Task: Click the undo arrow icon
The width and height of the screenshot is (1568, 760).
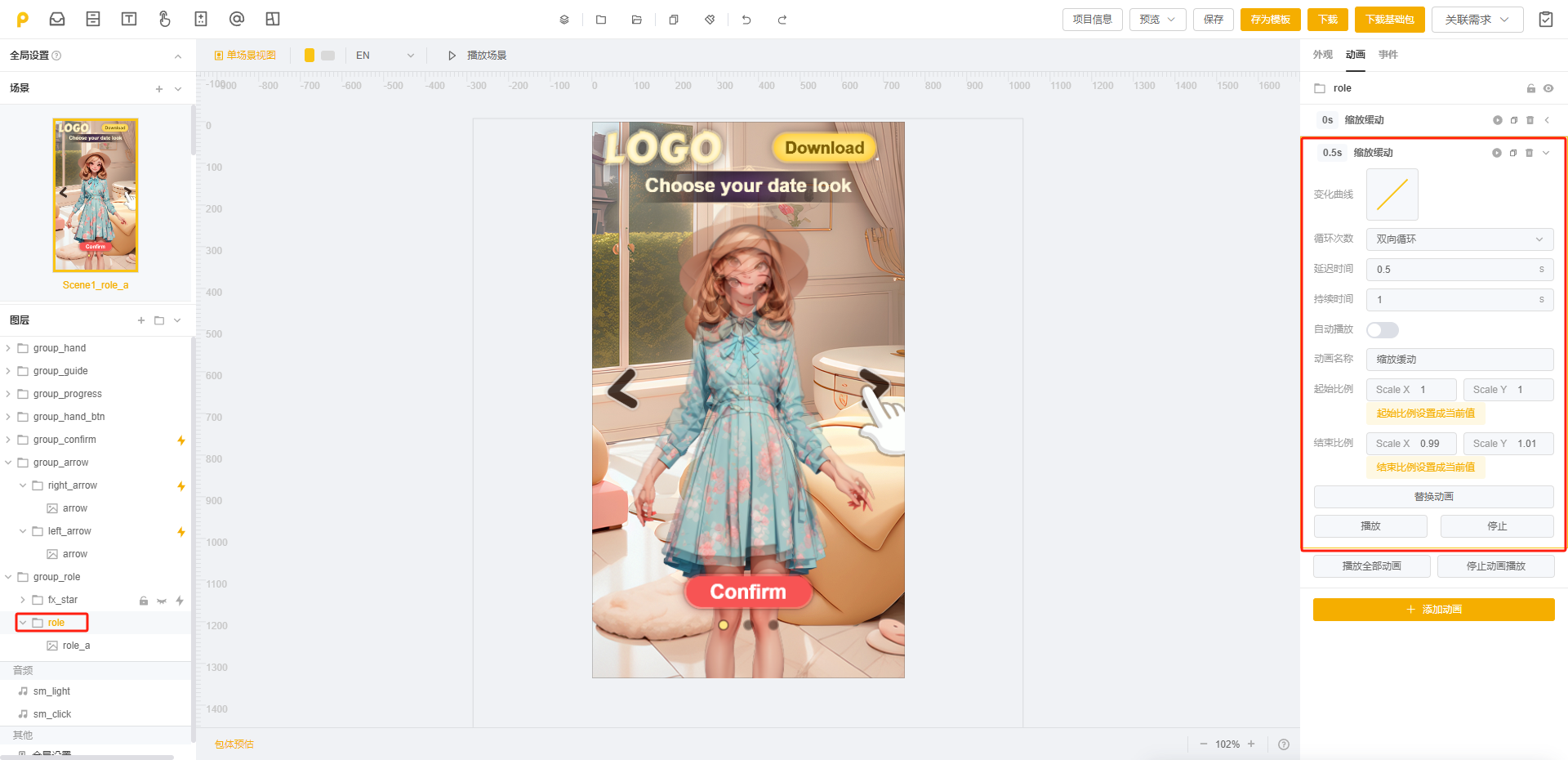Action: coord(746,20)
